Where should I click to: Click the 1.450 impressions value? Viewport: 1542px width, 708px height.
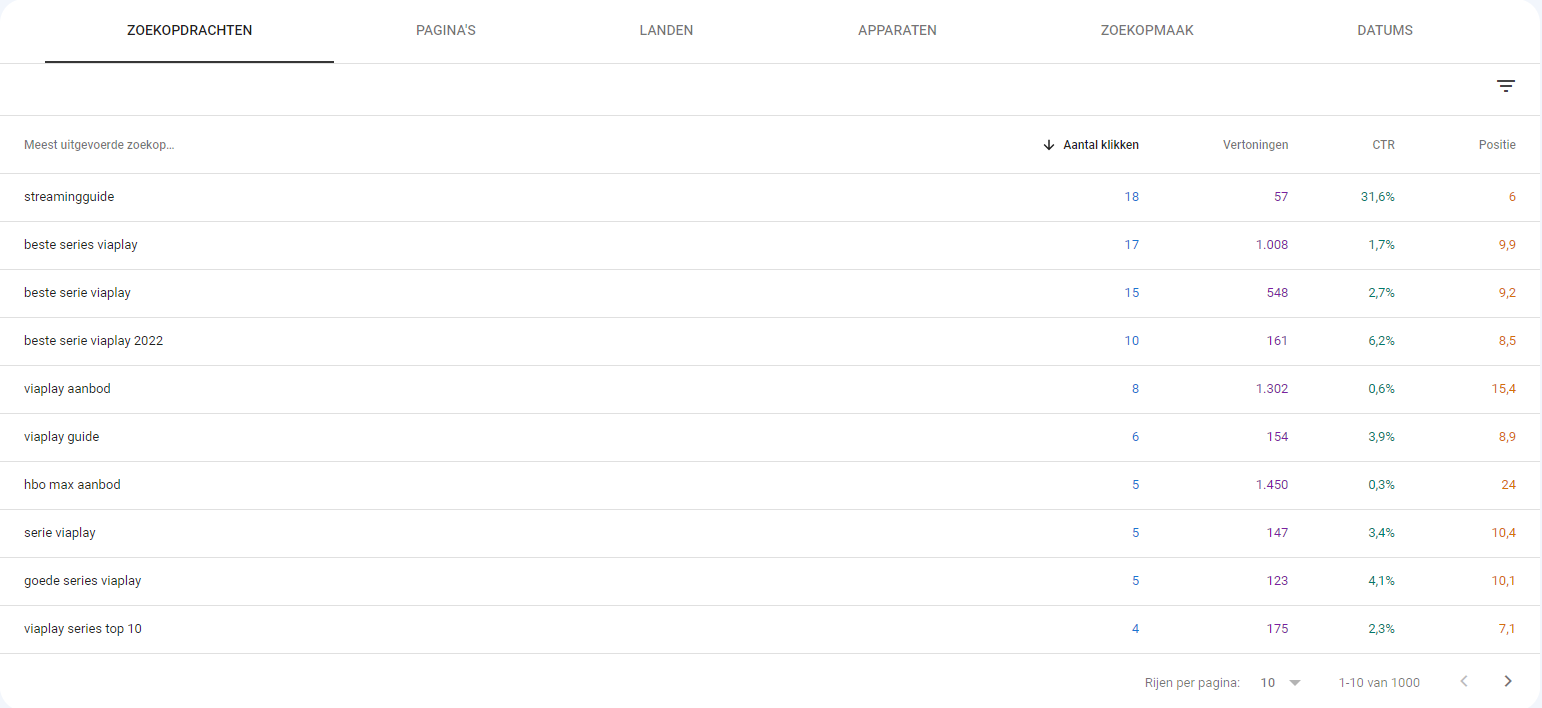[x=1272, y=485]
